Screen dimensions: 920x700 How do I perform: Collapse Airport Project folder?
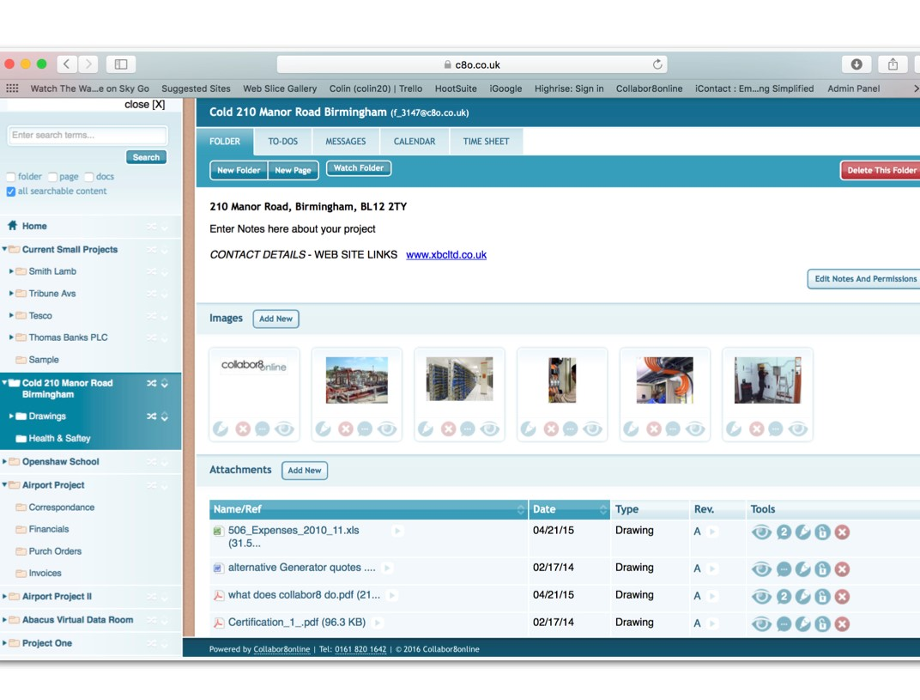click(5, 485)
